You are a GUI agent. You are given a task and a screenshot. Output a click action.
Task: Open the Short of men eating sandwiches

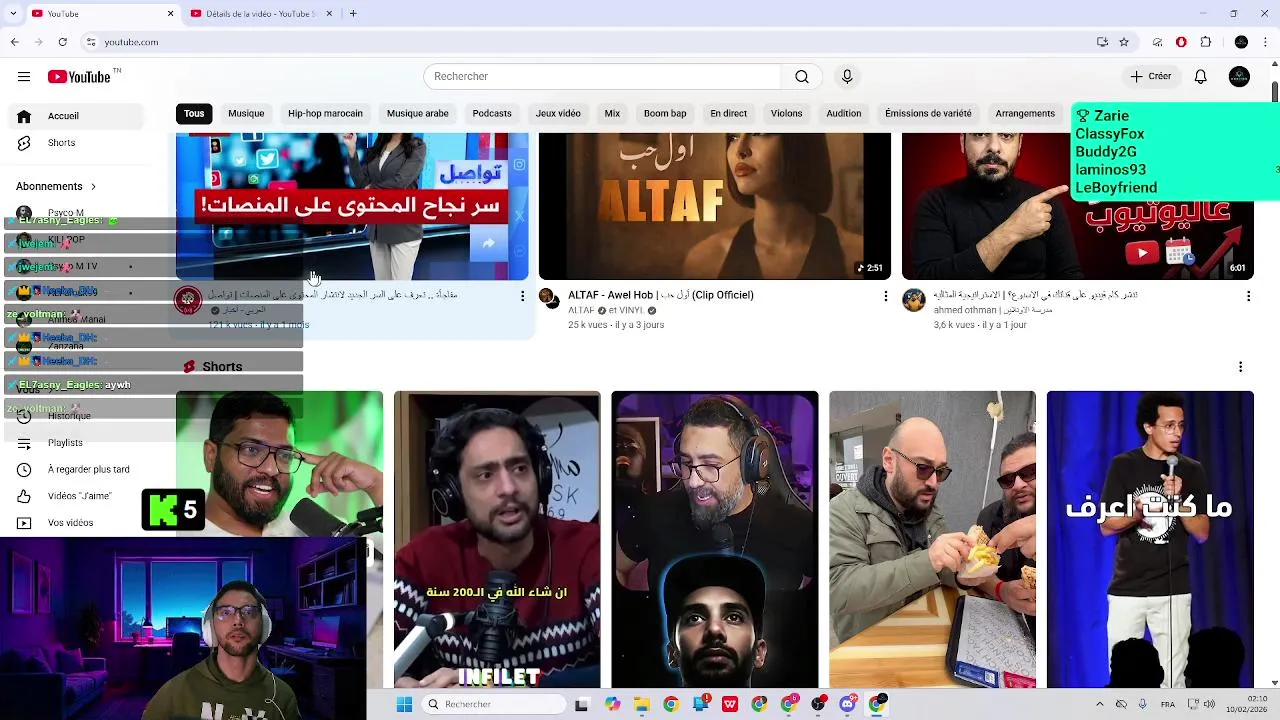click(x=932, y=540)
